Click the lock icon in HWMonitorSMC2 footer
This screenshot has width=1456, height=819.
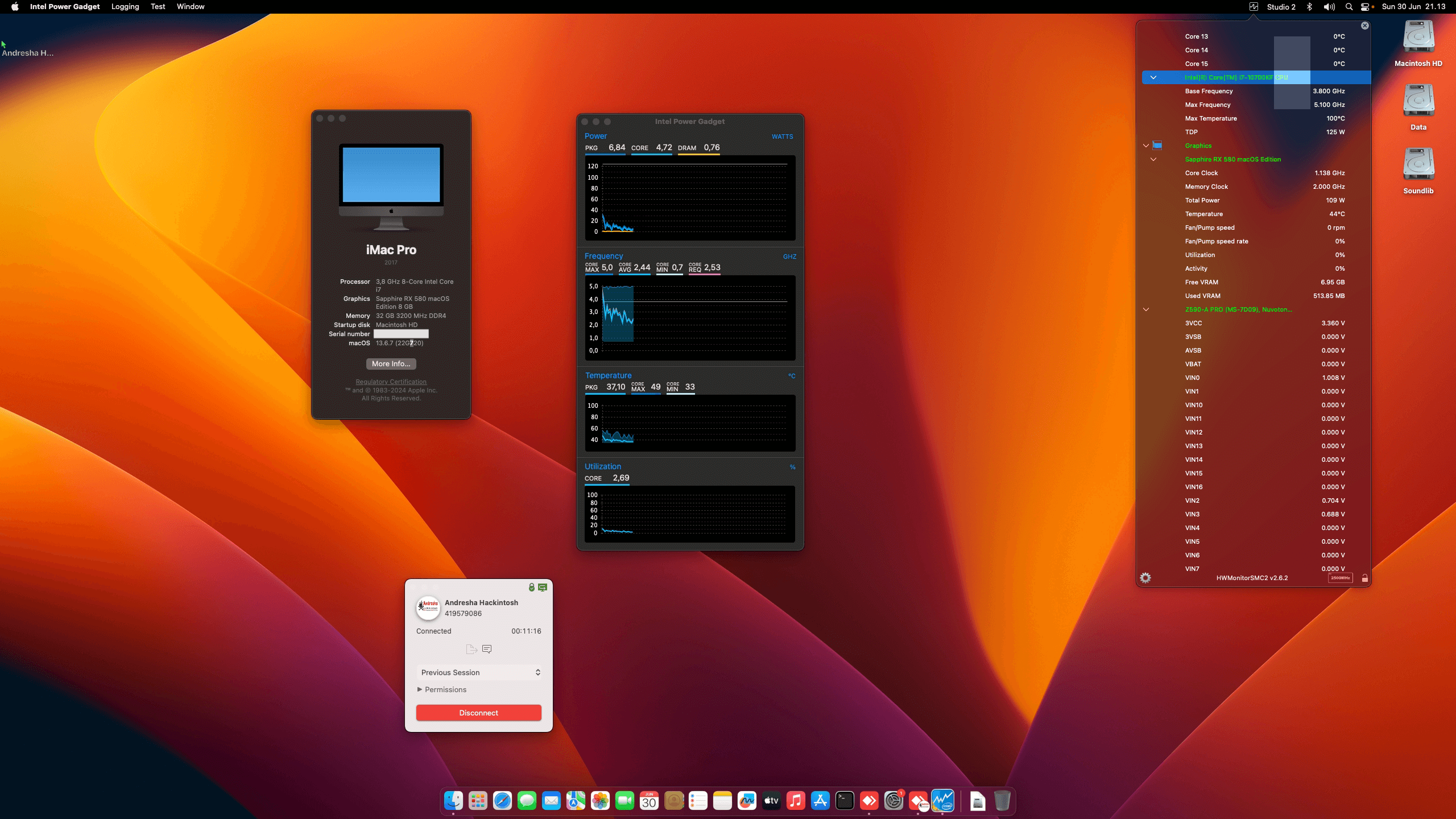pyautogui.click(x=1364, y=578)
